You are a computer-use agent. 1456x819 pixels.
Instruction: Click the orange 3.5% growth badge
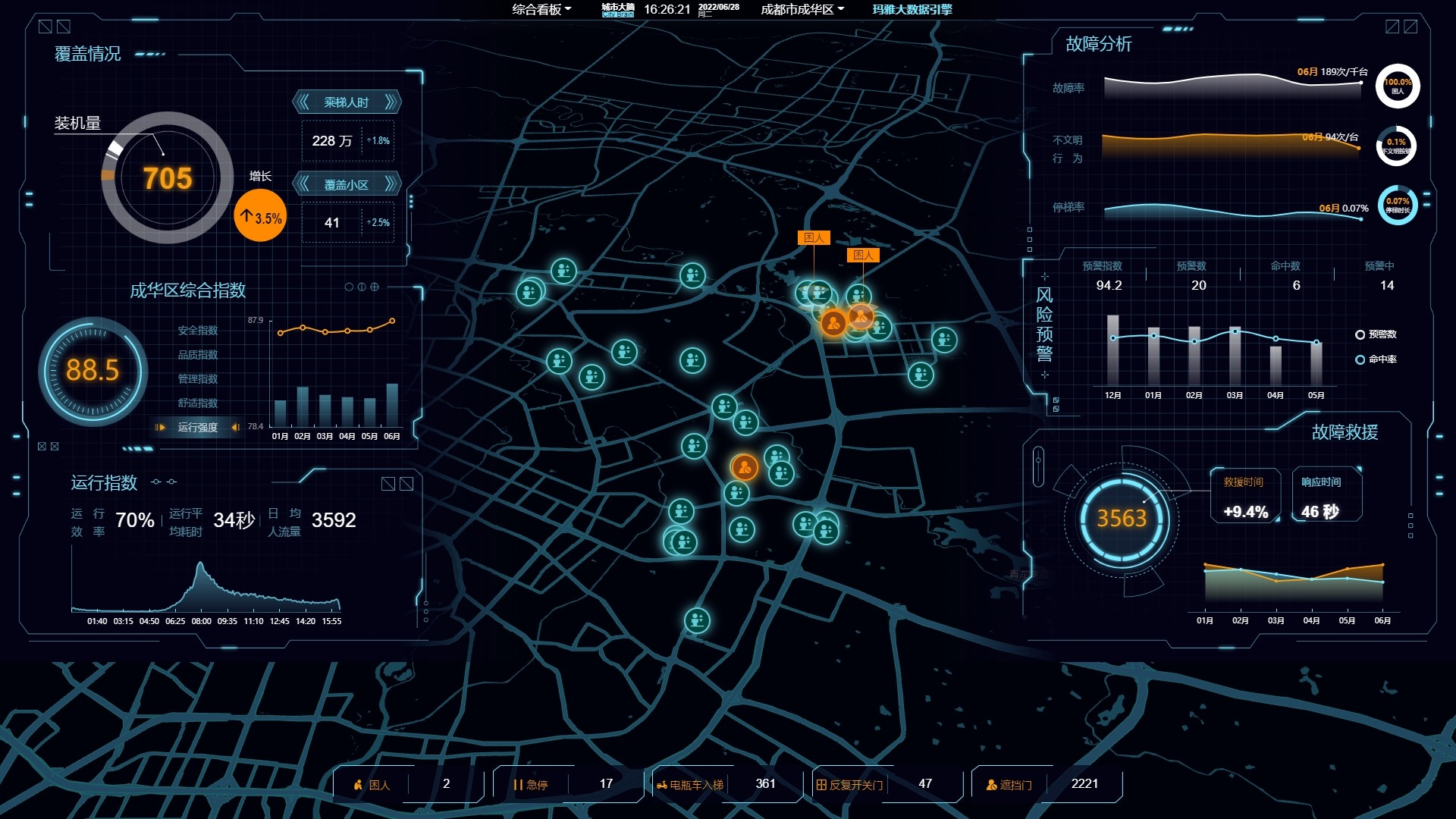[260, 216]
